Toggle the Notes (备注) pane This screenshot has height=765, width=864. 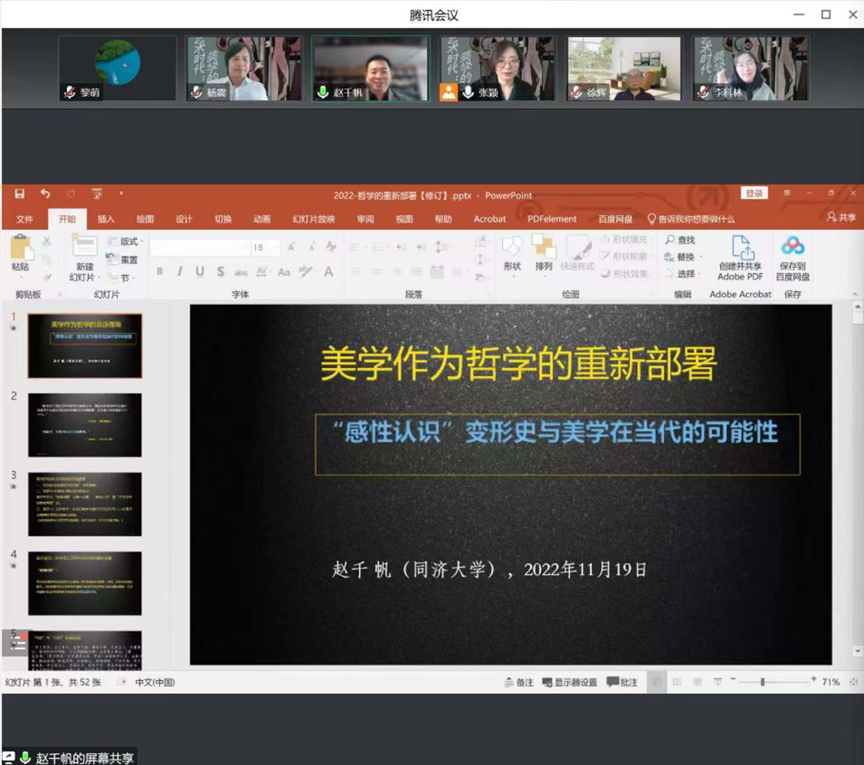[519, 682]
